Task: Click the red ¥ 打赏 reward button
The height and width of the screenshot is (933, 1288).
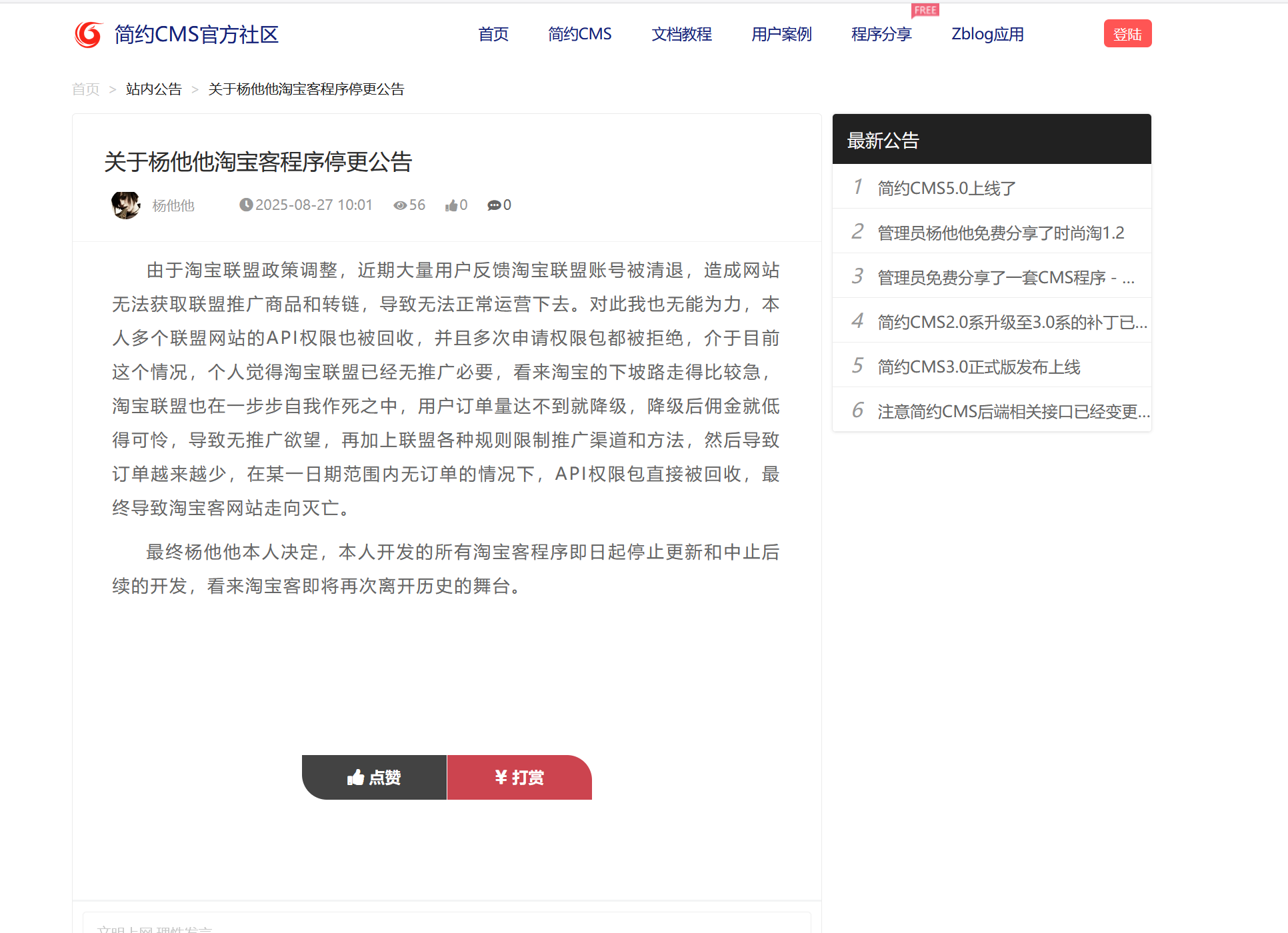Action: click(519, 777)
